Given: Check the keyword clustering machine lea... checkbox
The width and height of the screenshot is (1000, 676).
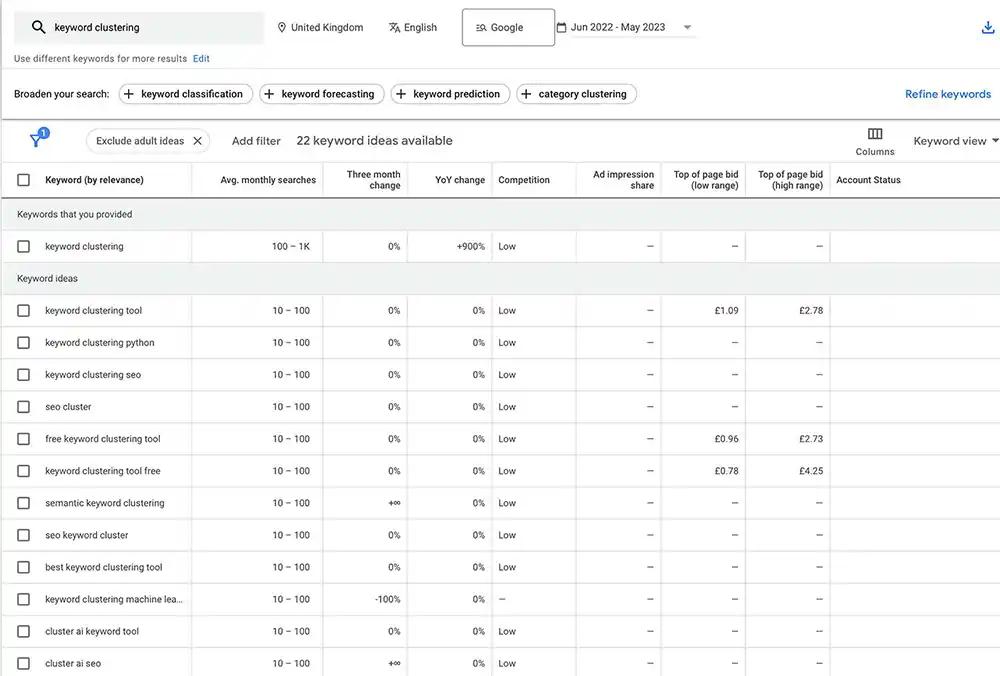Looking at the screenshot, I should pyautogui.click(x=24, y=599).
